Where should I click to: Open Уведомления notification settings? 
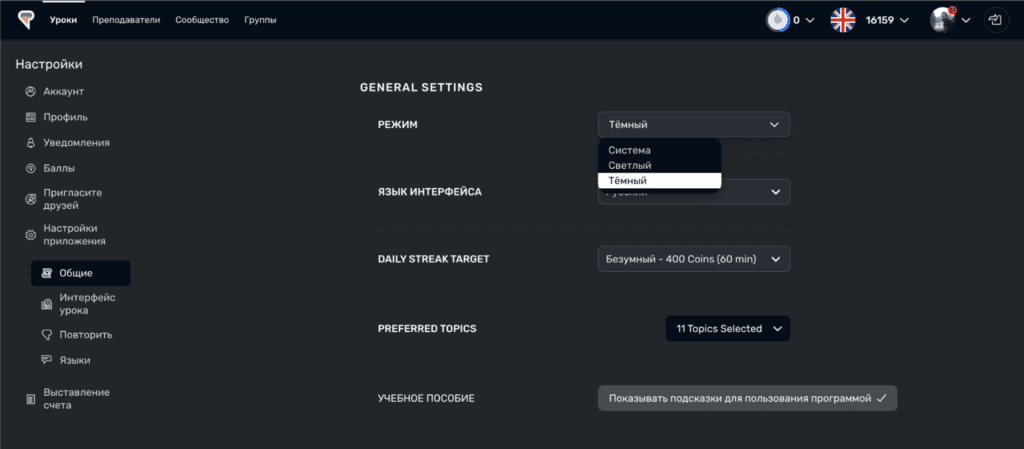pyautogui.click(x=76, y=143)
